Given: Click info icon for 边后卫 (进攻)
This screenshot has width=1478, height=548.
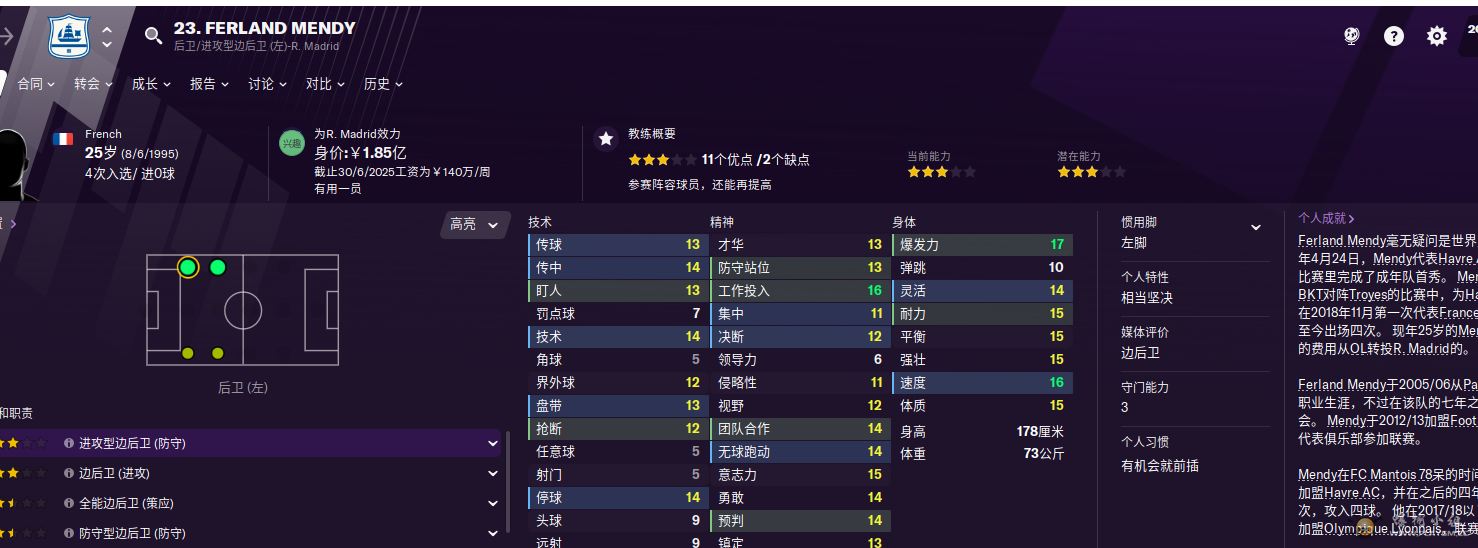Looking at the screenshot, I should (x=69, y=473).
